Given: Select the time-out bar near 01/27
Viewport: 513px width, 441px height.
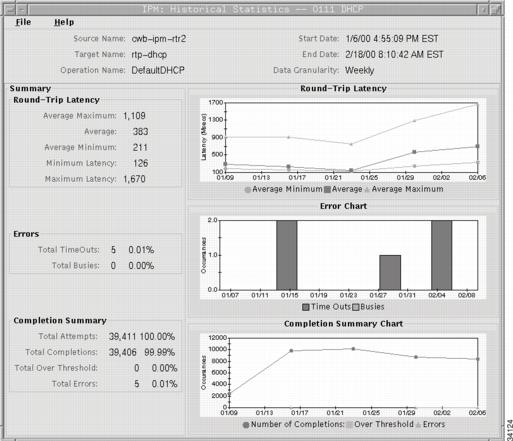Looking at the screenshot, I should click(x=390, y=273).
